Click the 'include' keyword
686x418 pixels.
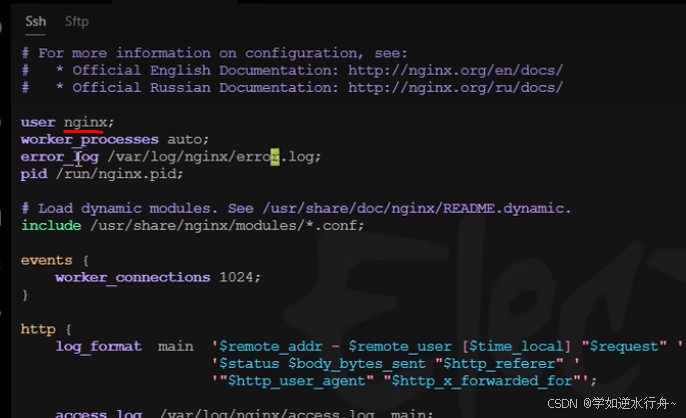[51, 225]
